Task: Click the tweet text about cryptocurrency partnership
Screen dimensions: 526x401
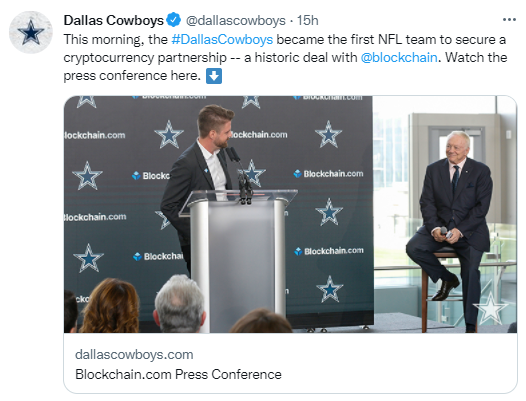Action: [285, 58]
